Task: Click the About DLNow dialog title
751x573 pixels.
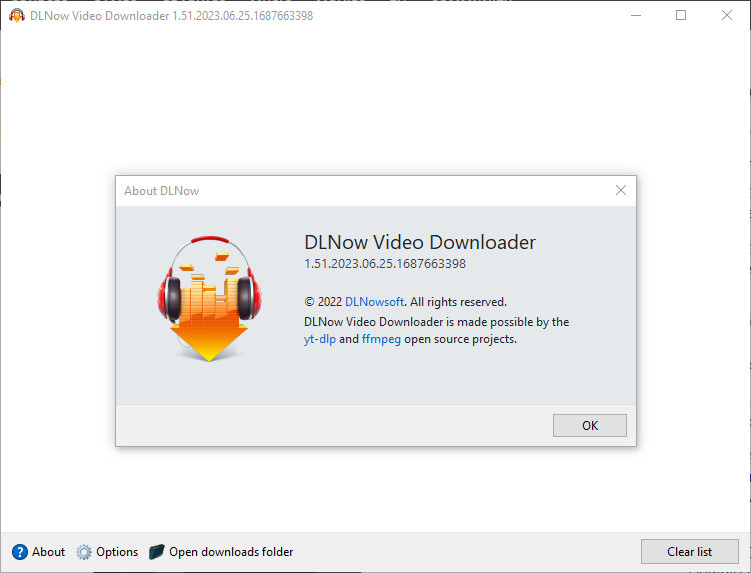Action: coord(161,191)
